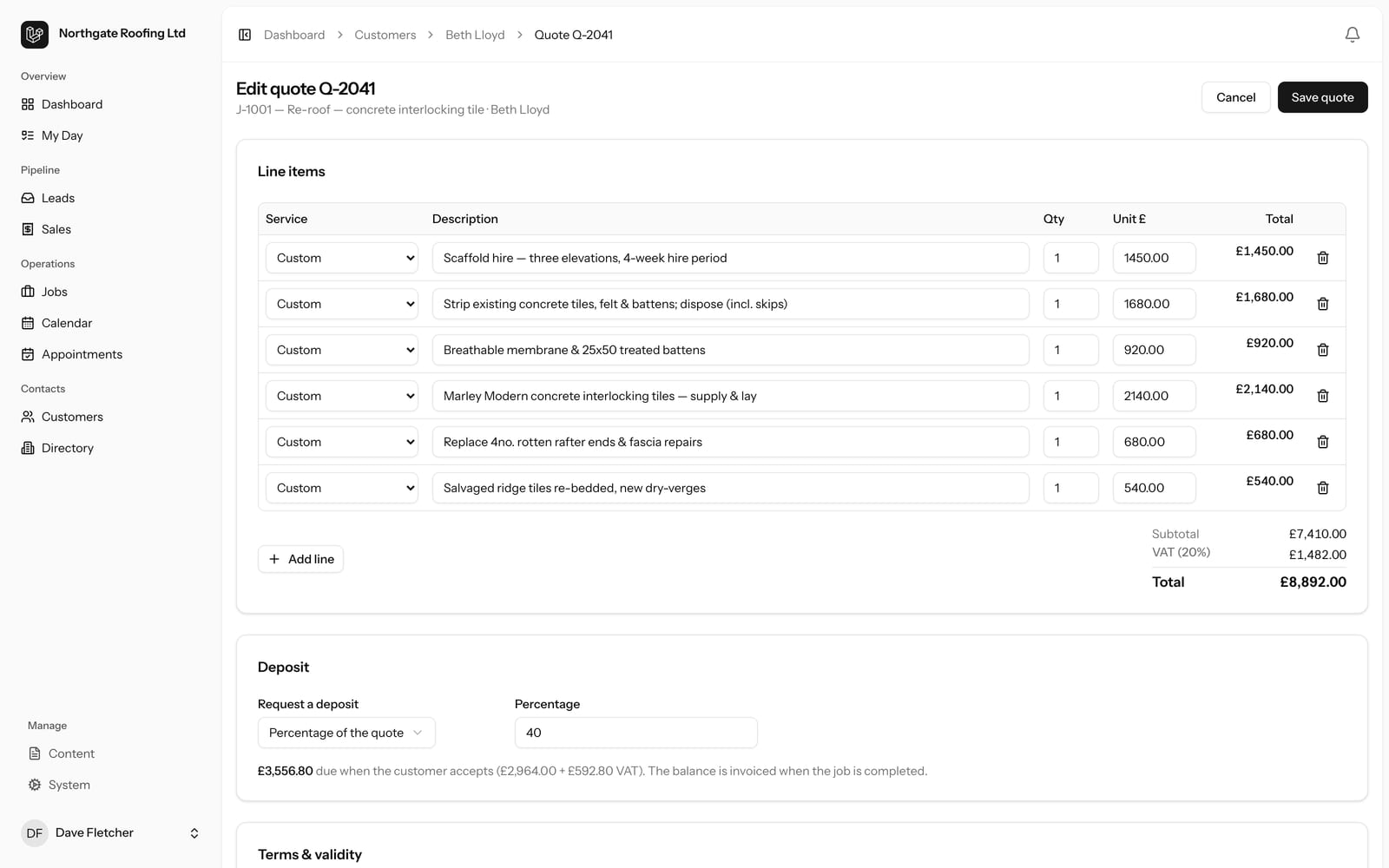This screenshot has height=868, width=1389.
Task: Click the Edit quote Q-2041 heading
Action: point(306,89)
